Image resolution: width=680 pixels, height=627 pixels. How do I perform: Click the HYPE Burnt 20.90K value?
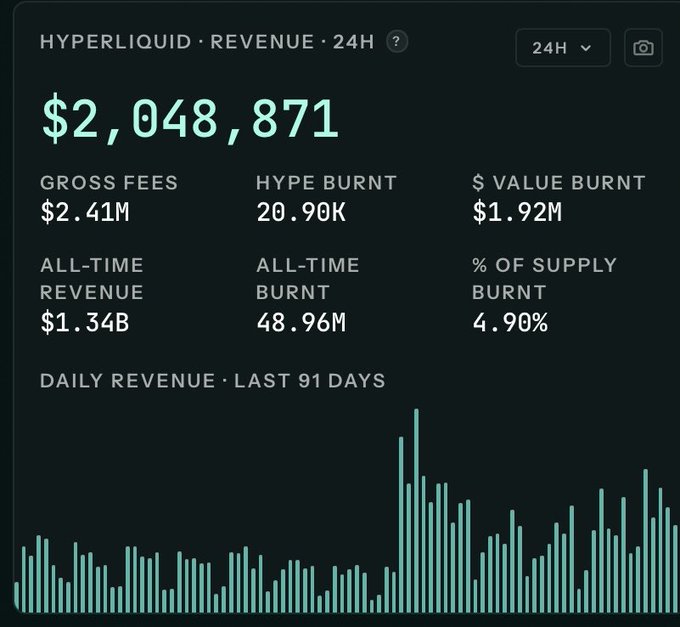301,212
